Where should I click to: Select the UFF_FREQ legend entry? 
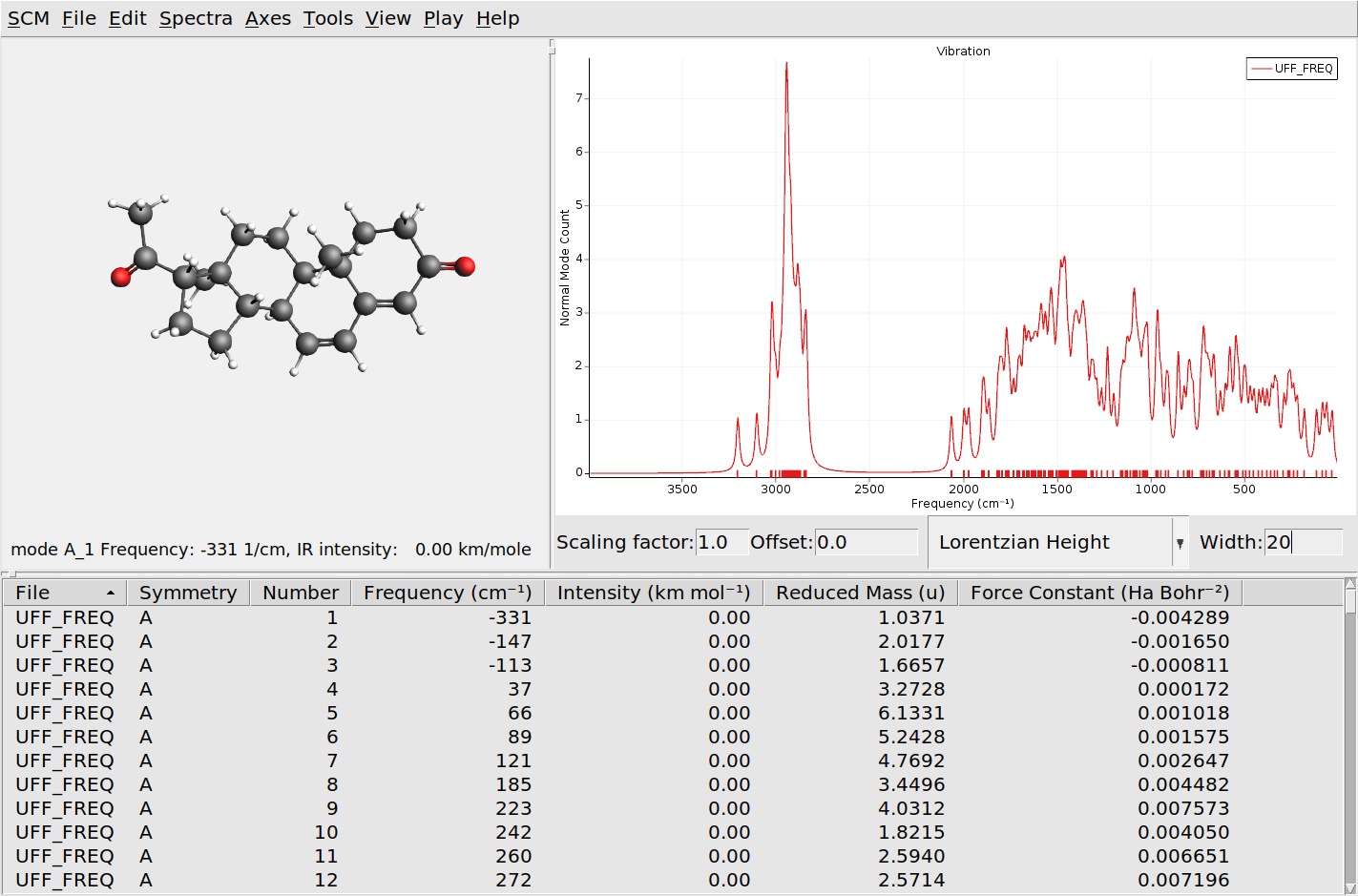[1291, 68]
